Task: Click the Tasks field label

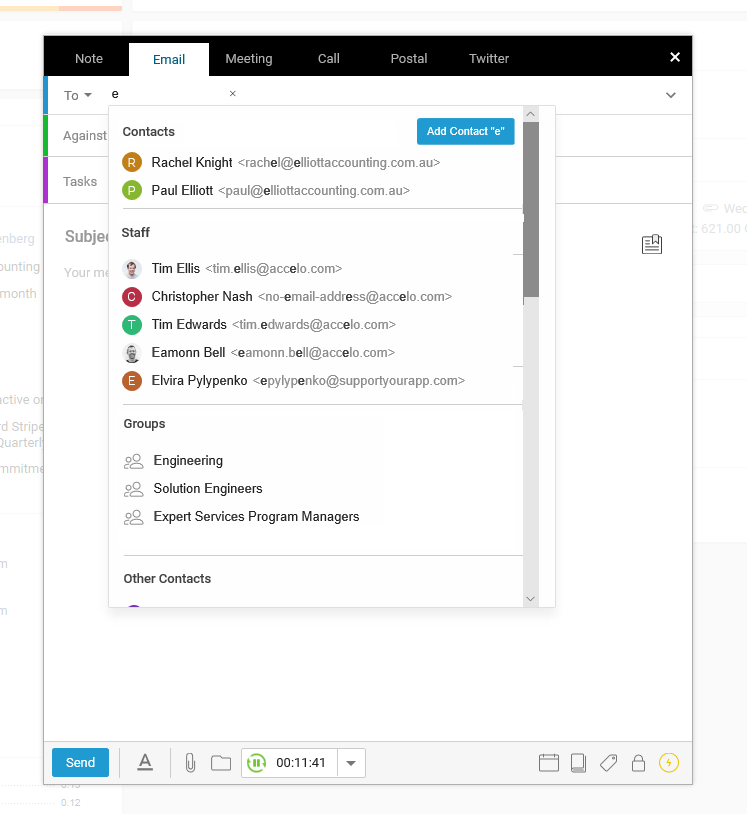Action: click(x=80, y=182)
